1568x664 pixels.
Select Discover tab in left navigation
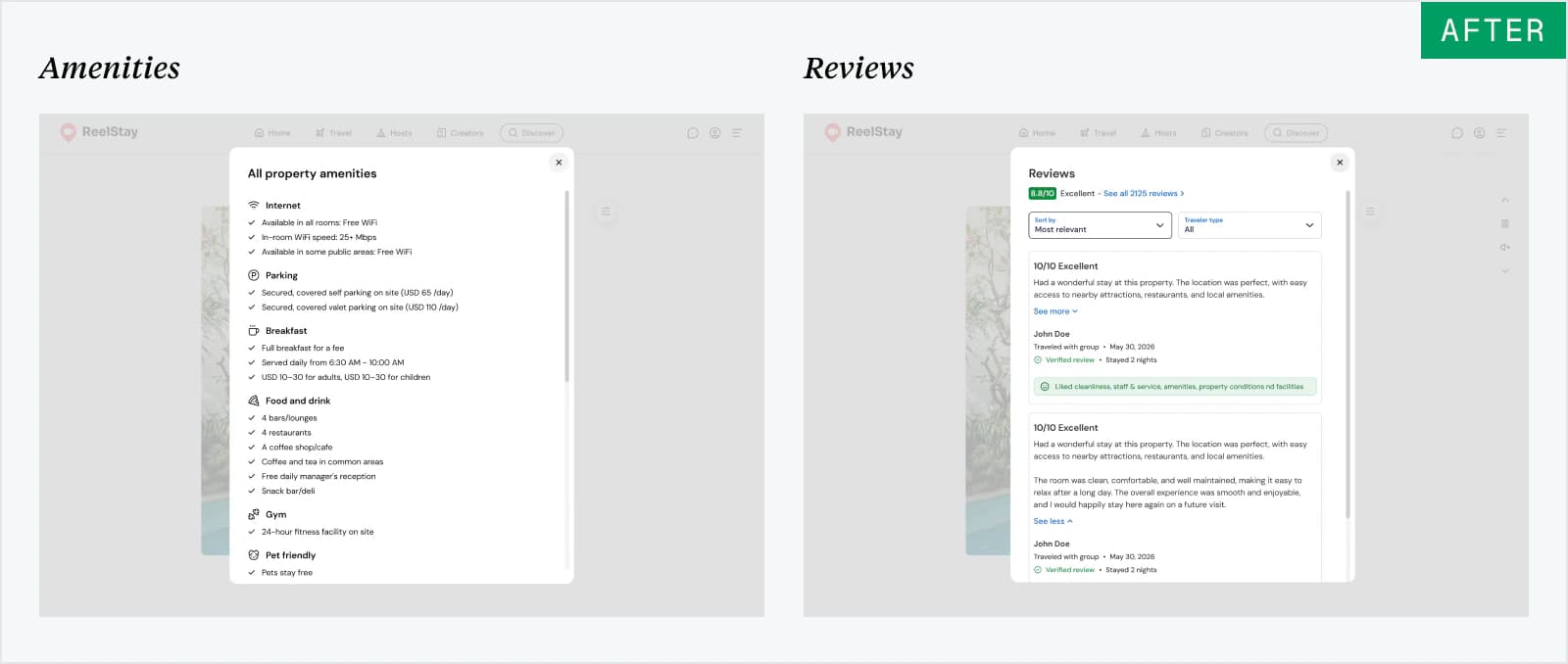[x=531, y=133]
